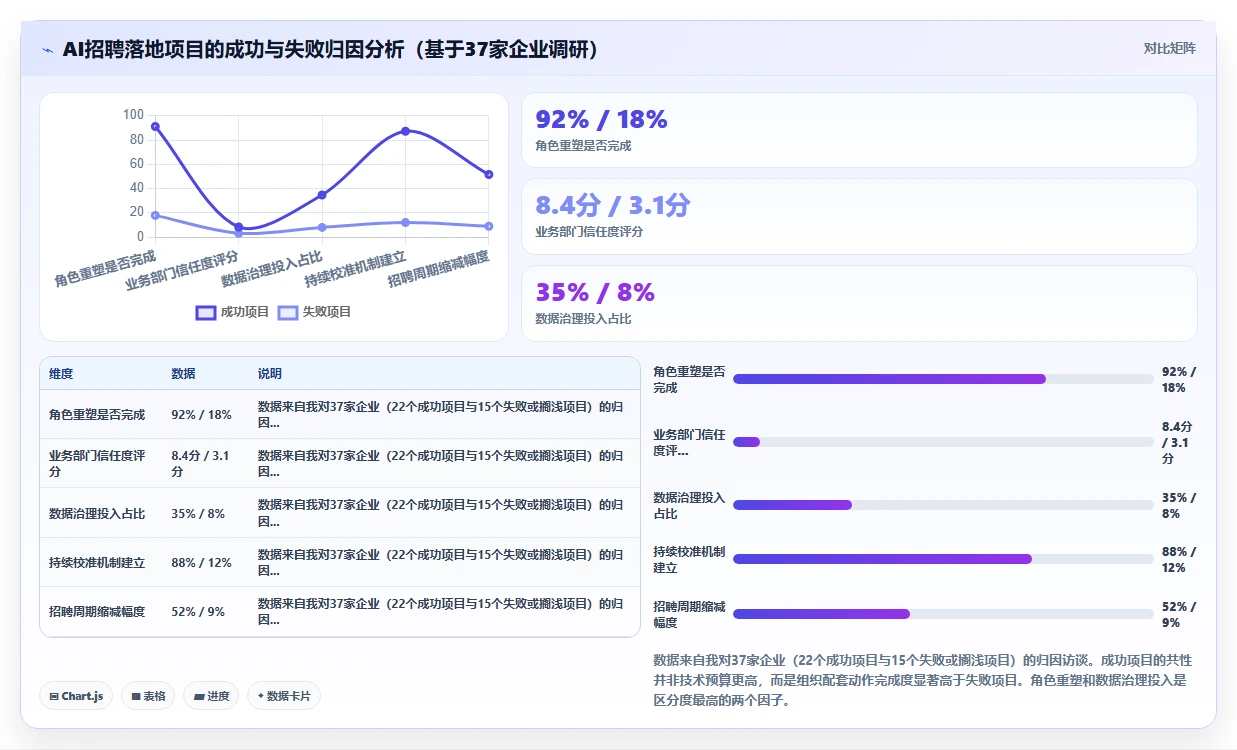Click the success-series peak point at 持续校准机制建立
Viewport: 1237px width, 750px height.
[x=405, y=131]
